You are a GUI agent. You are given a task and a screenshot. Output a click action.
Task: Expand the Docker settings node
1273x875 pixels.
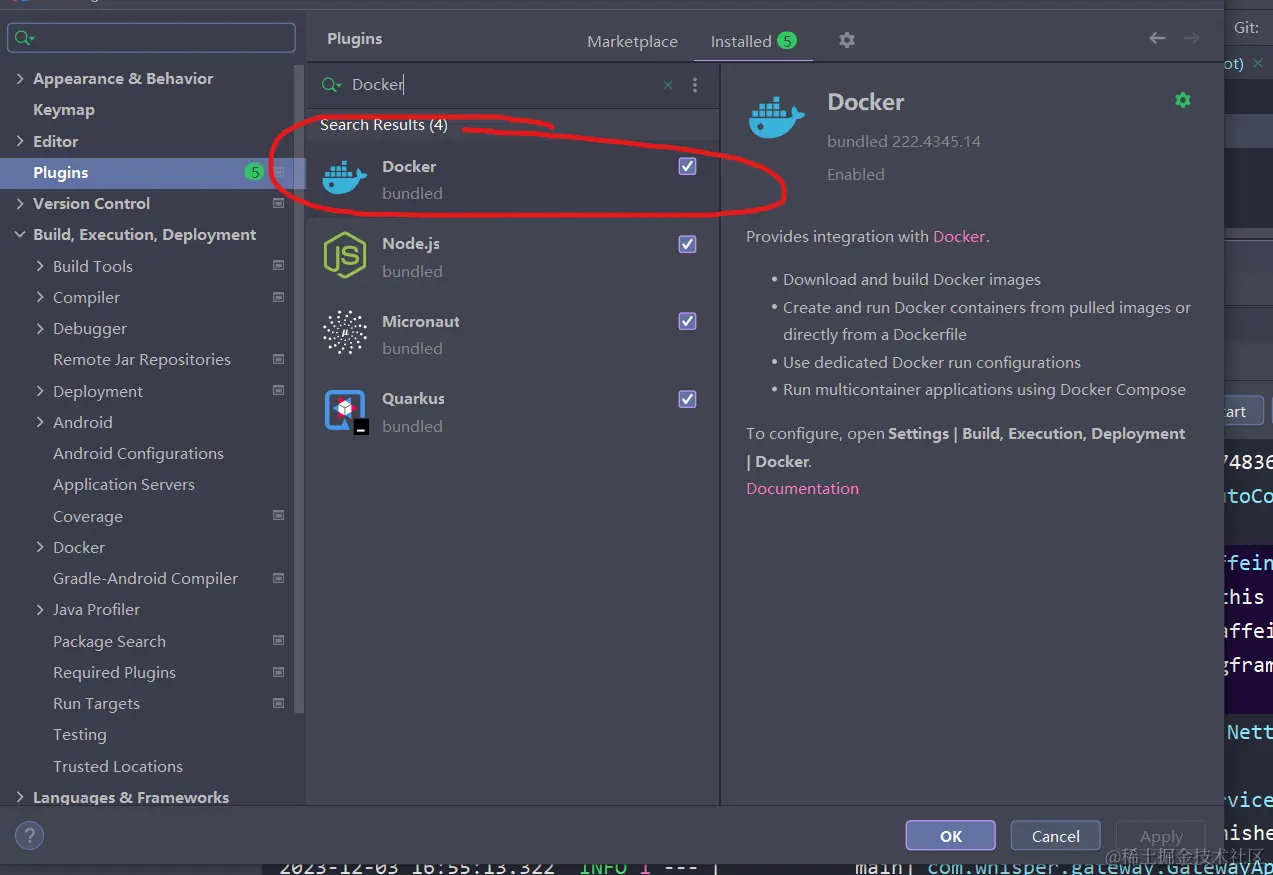pyautogui.click(x=40, y=547)
